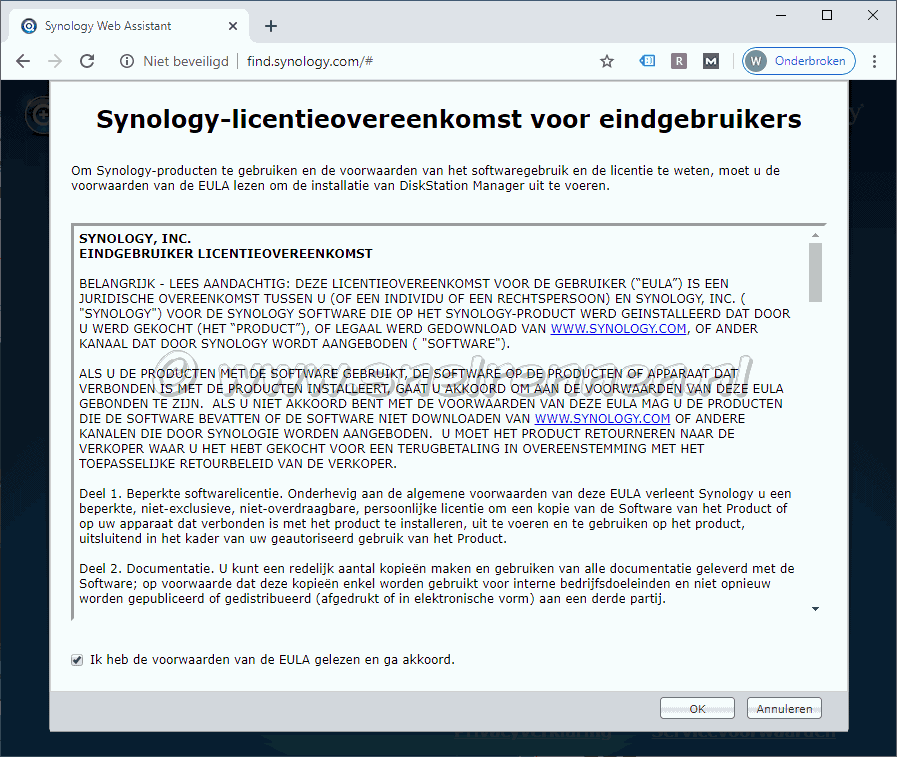Close the browser window
Screen dimensions: 897x757
pos(872,15)
